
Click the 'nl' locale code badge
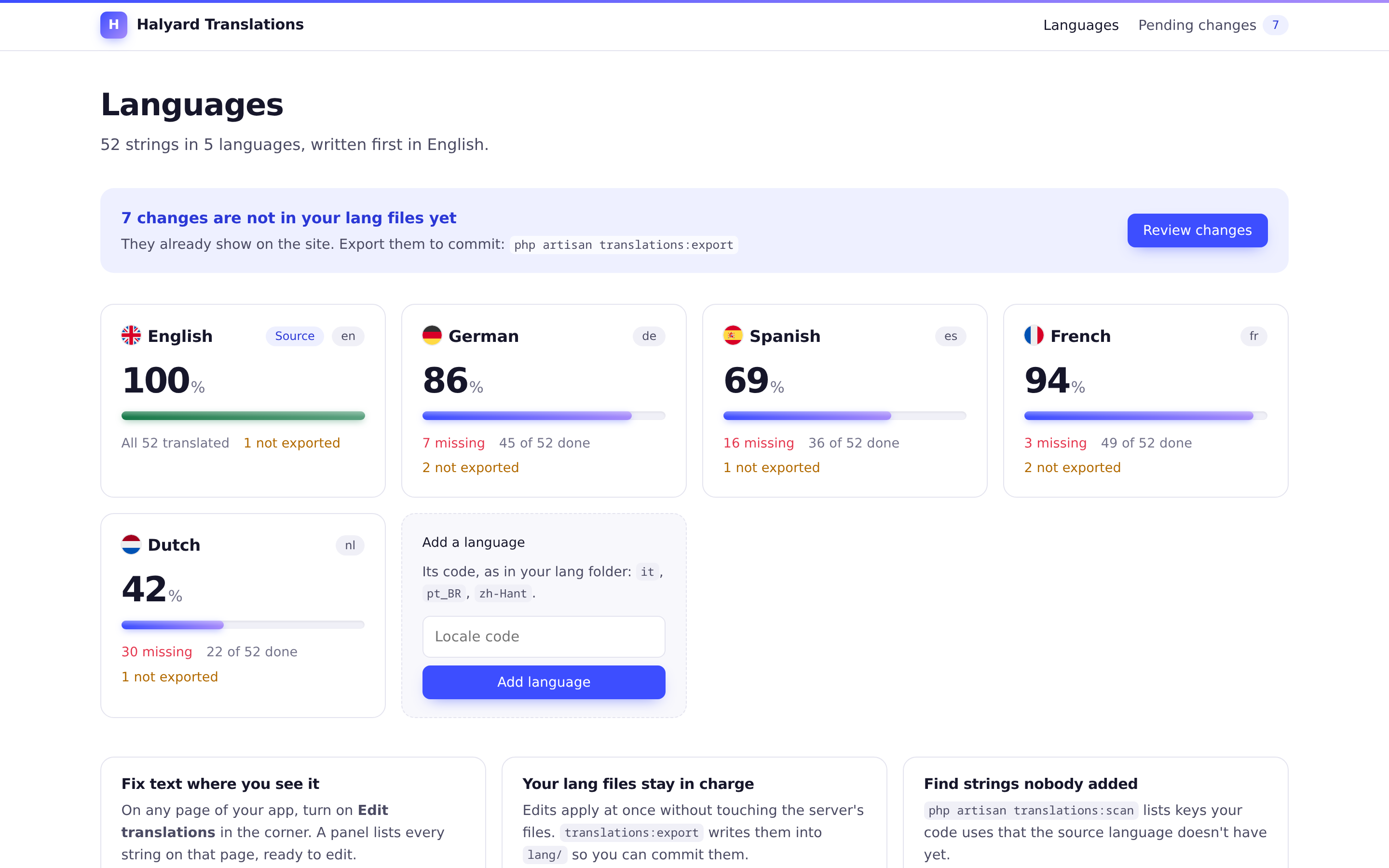click(350, 545)
